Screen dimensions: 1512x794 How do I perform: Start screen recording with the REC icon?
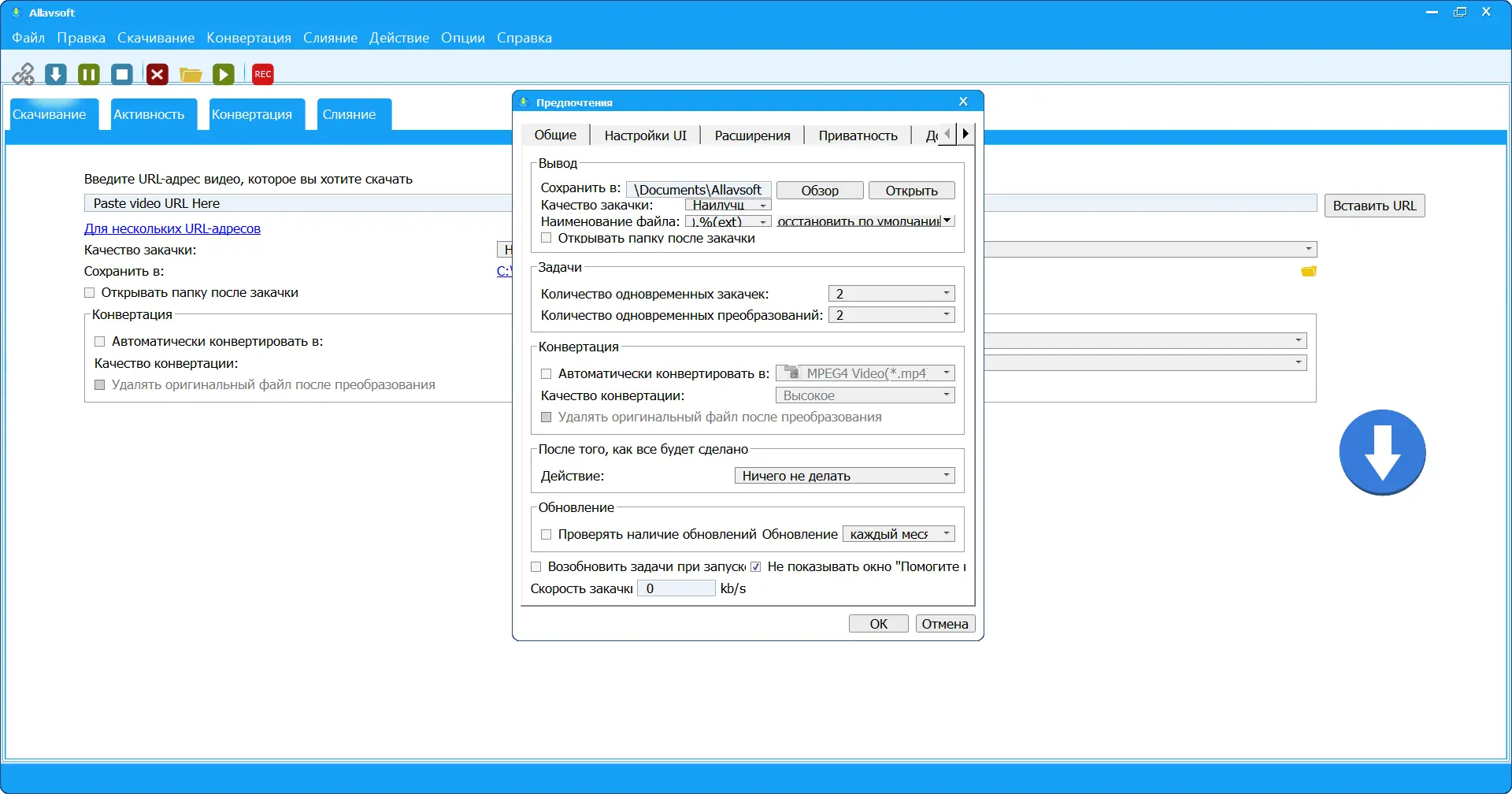click(263, 74)
